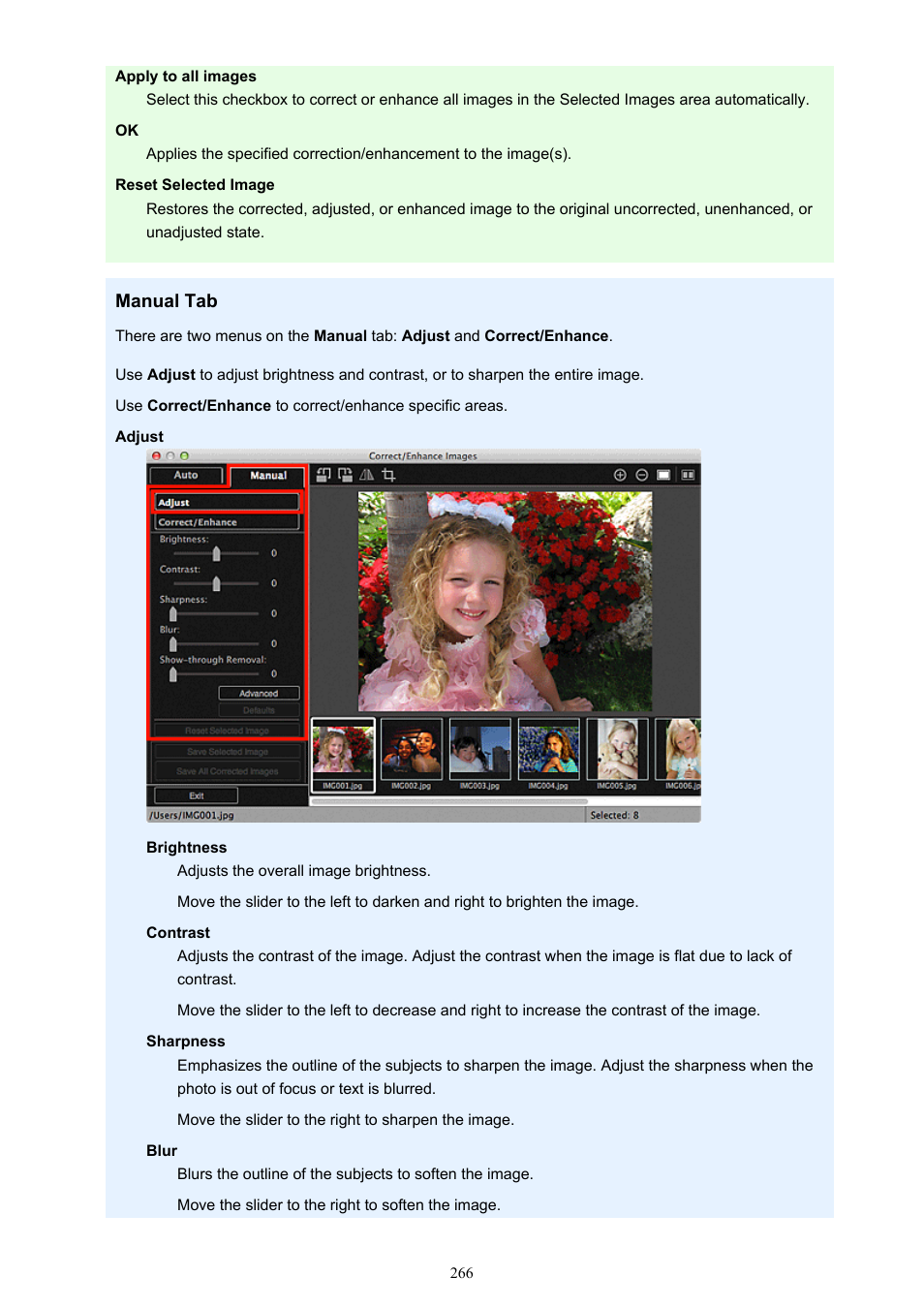Image resolution: width=924 pixels, height=1308 pixels.
Task: Click the 'Selected: 8' status text
Action: click(x=614, y=815)
